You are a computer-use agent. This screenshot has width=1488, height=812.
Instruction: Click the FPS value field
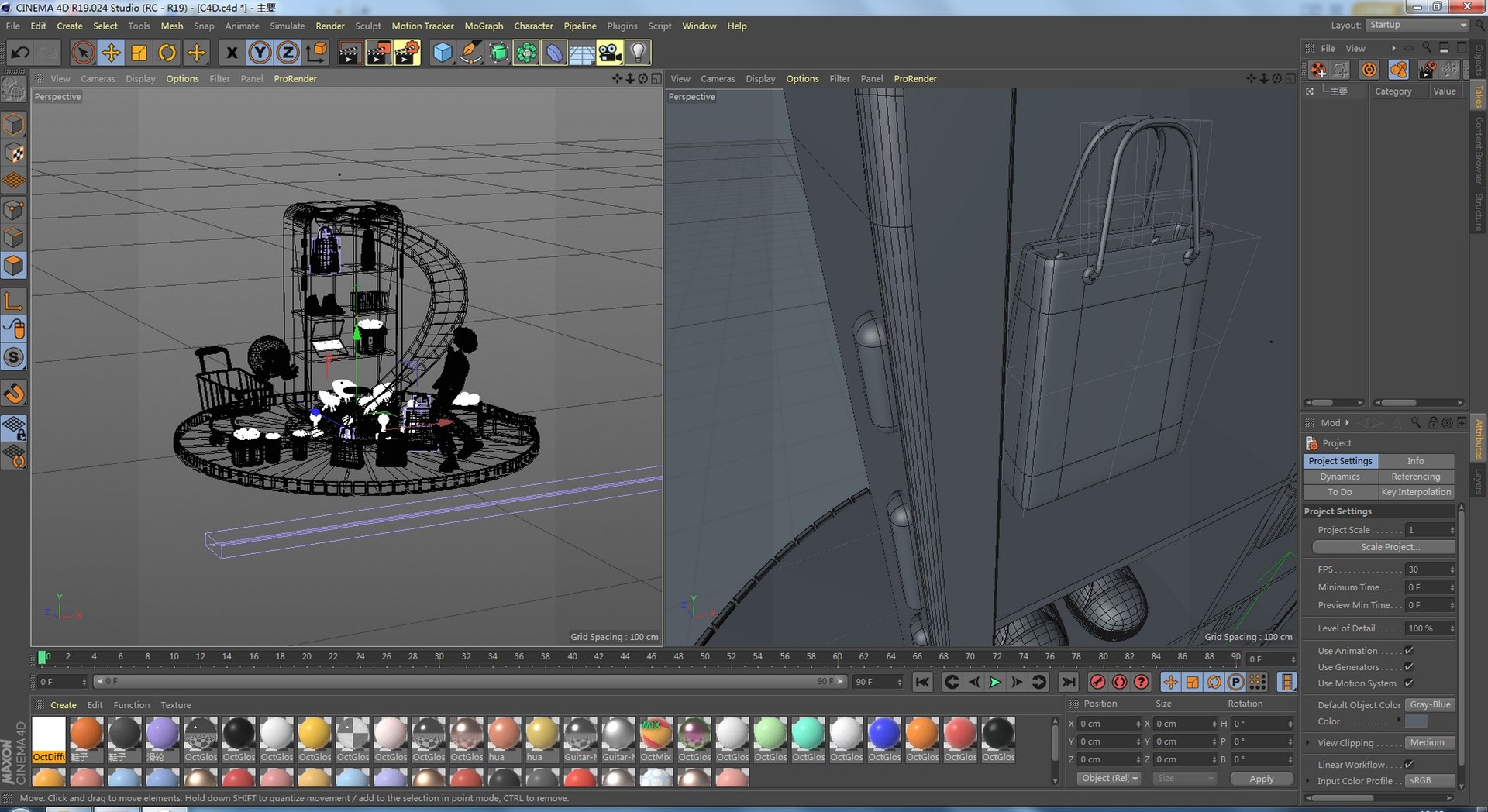(1431, 569)
